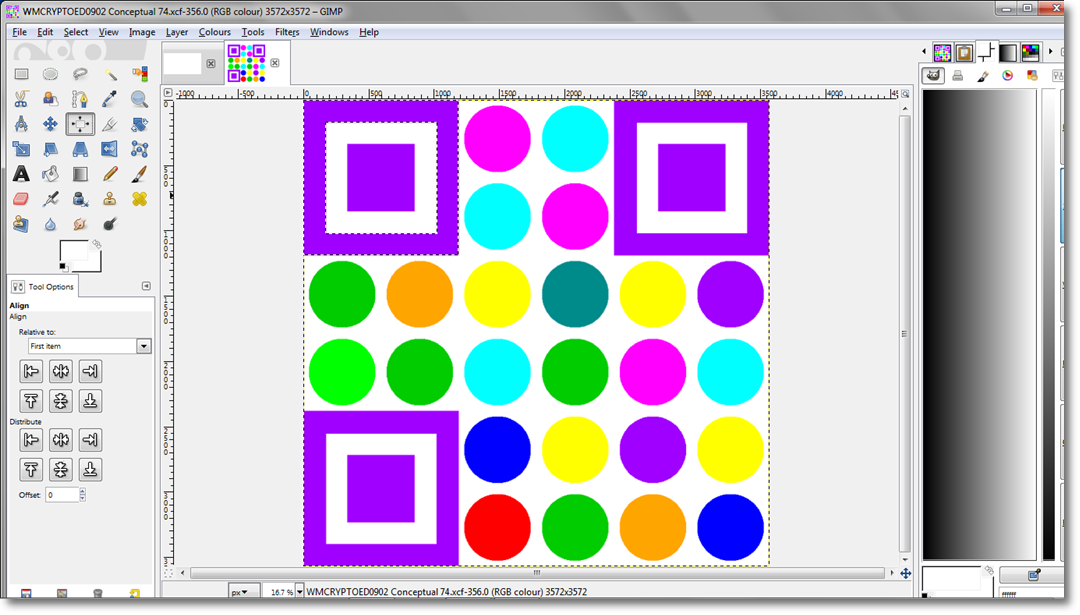Select the Colour Picker eyedropper tool

click(110, 99)
